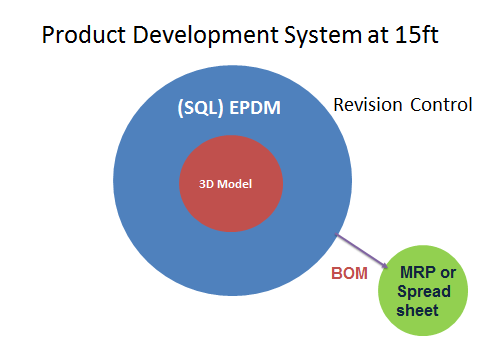Select the red 3D Model ellipse
Viewport: 480px width, 360px height.
(231, 184)
